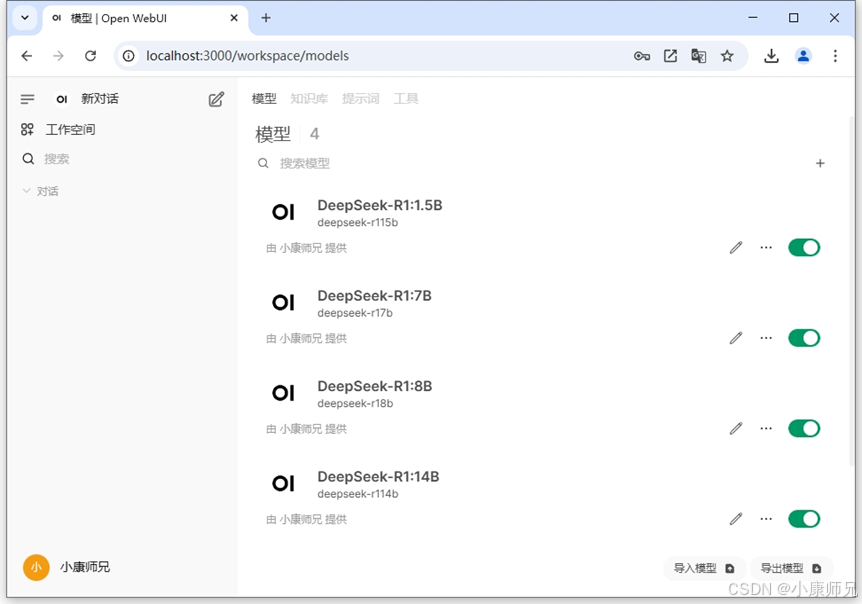The image size is (862, 604).
Task: Click the 导出模型 export button
Action: pyautogui.click(x=790, y=567)
